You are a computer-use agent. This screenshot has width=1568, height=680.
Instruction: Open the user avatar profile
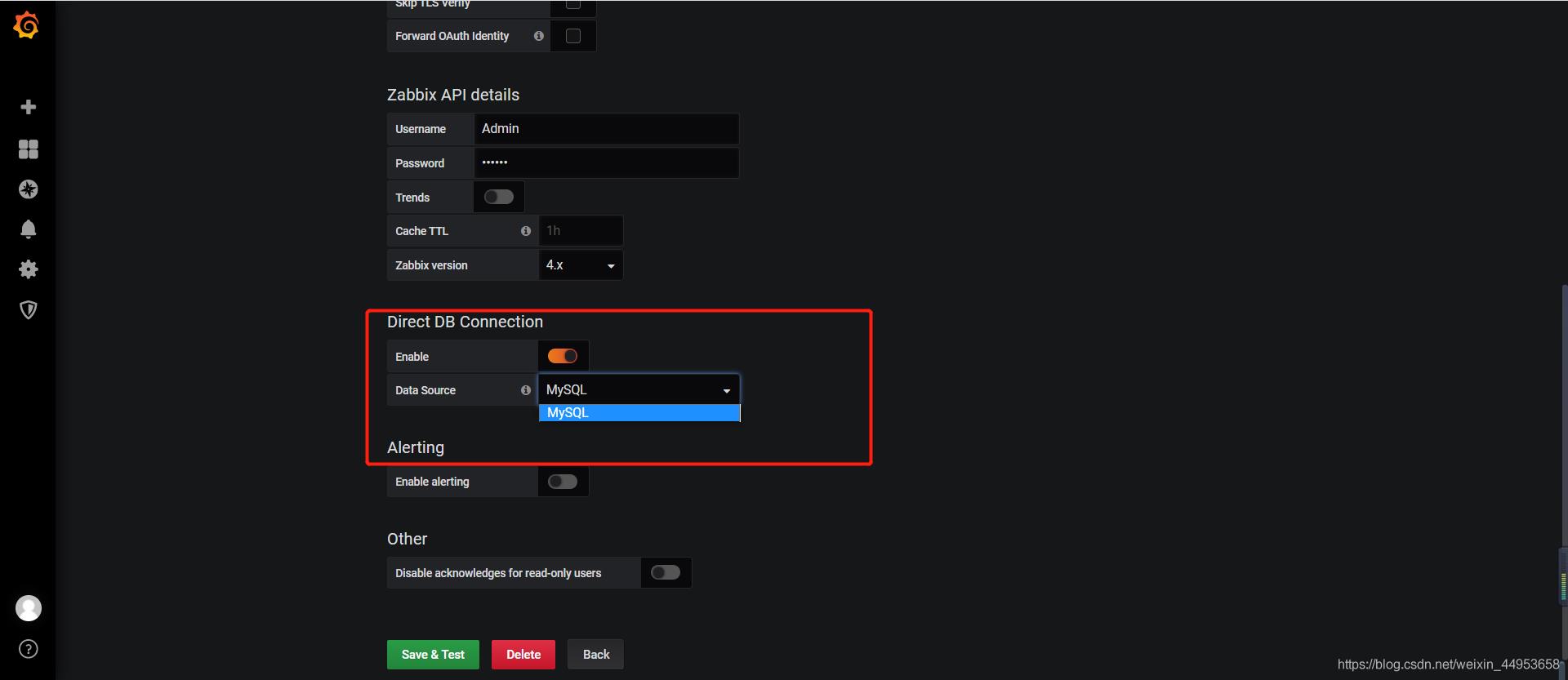coord(29,608)
